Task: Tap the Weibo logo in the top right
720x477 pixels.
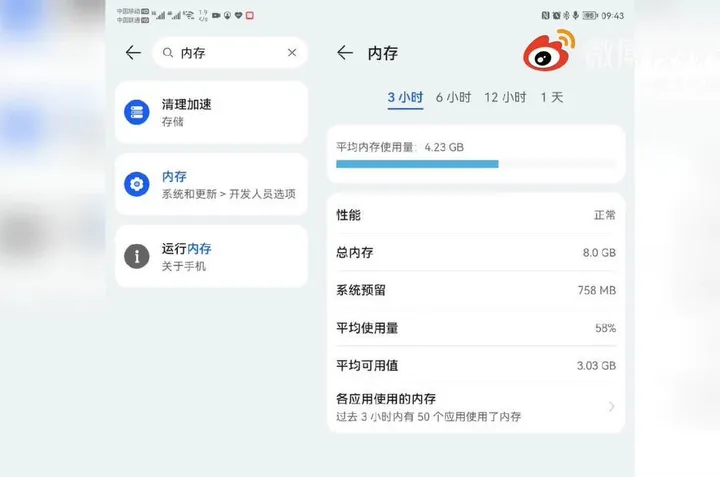Action: (x=549, y=49)
